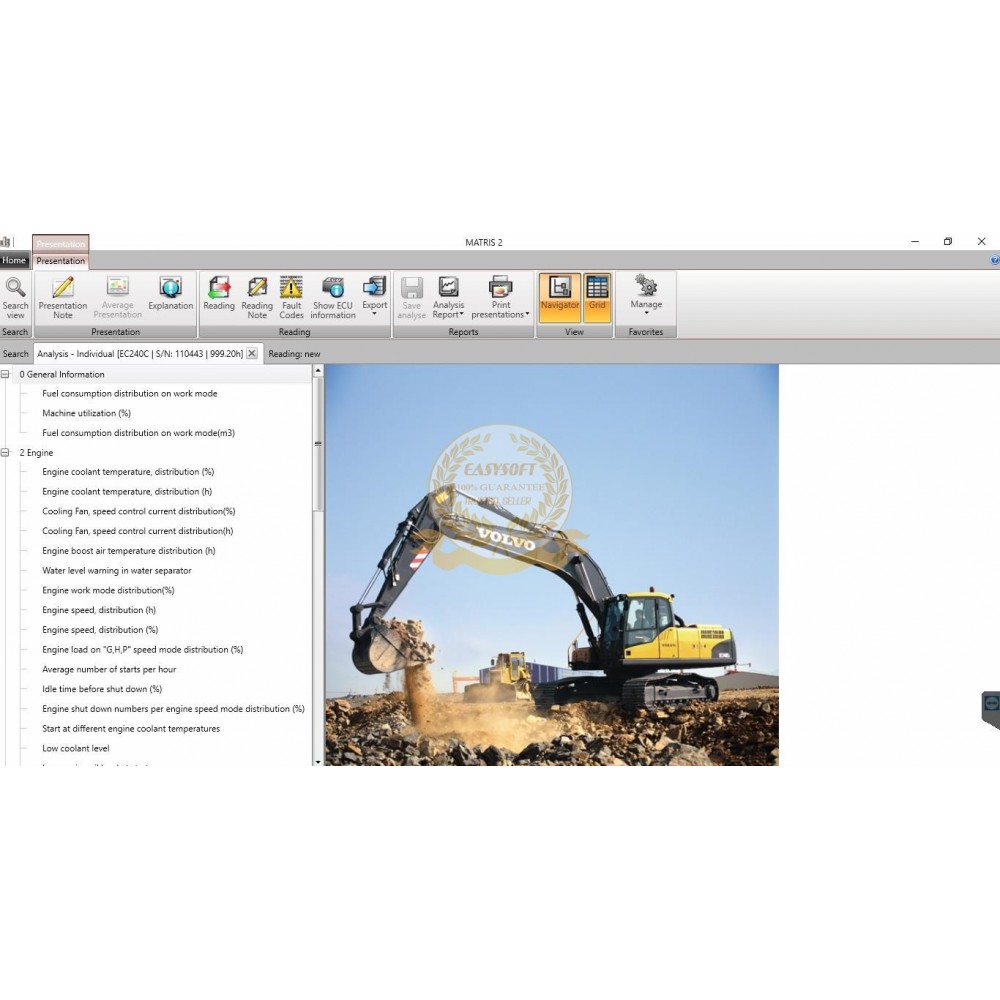
Task: Restore down the MATRIS 2 window
Action: point(948,242)
